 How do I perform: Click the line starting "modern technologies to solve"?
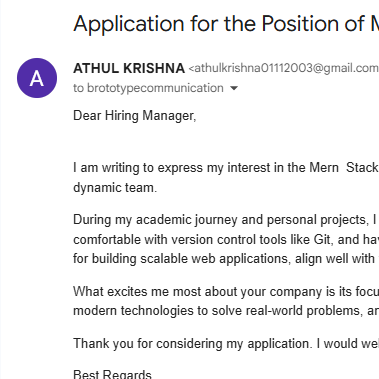pos(226,311)
